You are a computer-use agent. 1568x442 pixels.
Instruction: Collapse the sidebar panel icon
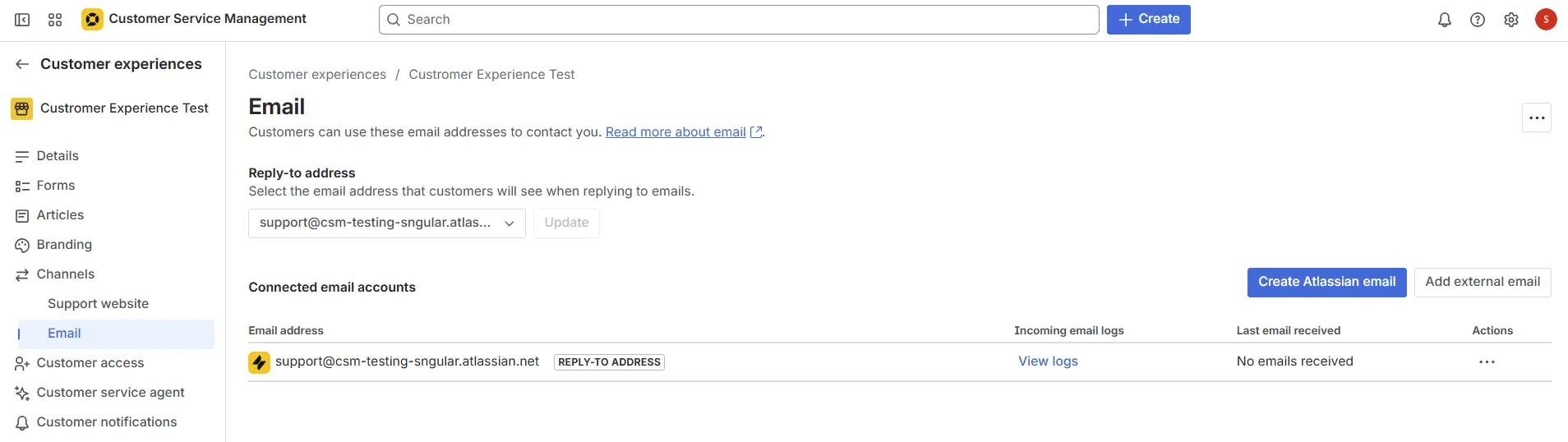(x=22, y=20)
